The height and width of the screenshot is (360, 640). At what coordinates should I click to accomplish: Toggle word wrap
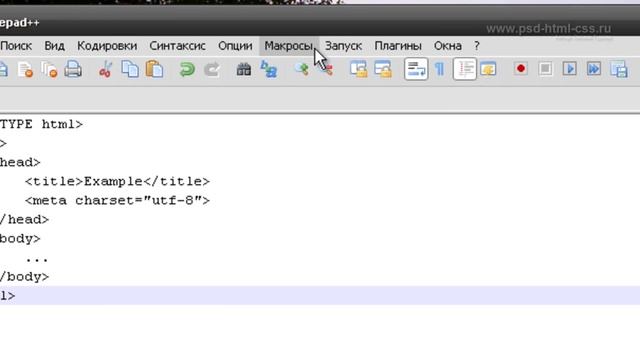[416, 69]
